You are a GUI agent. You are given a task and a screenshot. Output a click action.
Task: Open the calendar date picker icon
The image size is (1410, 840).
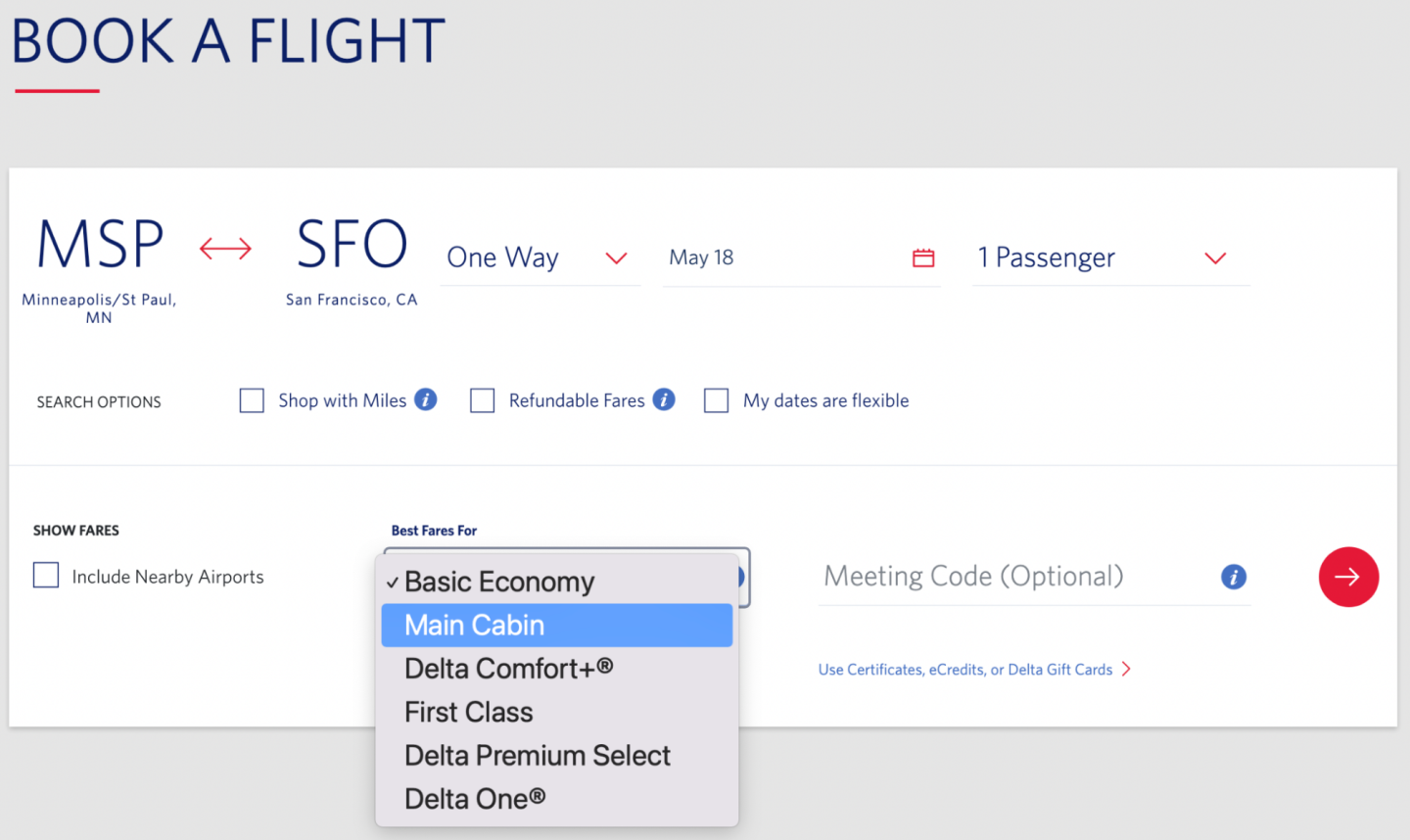(923, 257)
